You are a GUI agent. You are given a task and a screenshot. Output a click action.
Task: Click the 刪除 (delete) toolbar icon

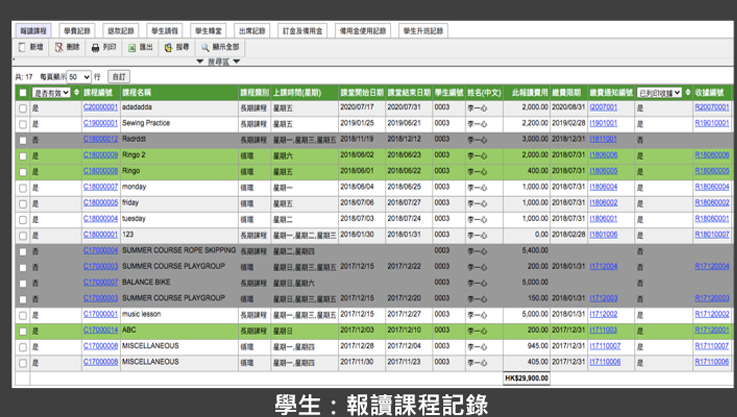(x=59, y=47)
